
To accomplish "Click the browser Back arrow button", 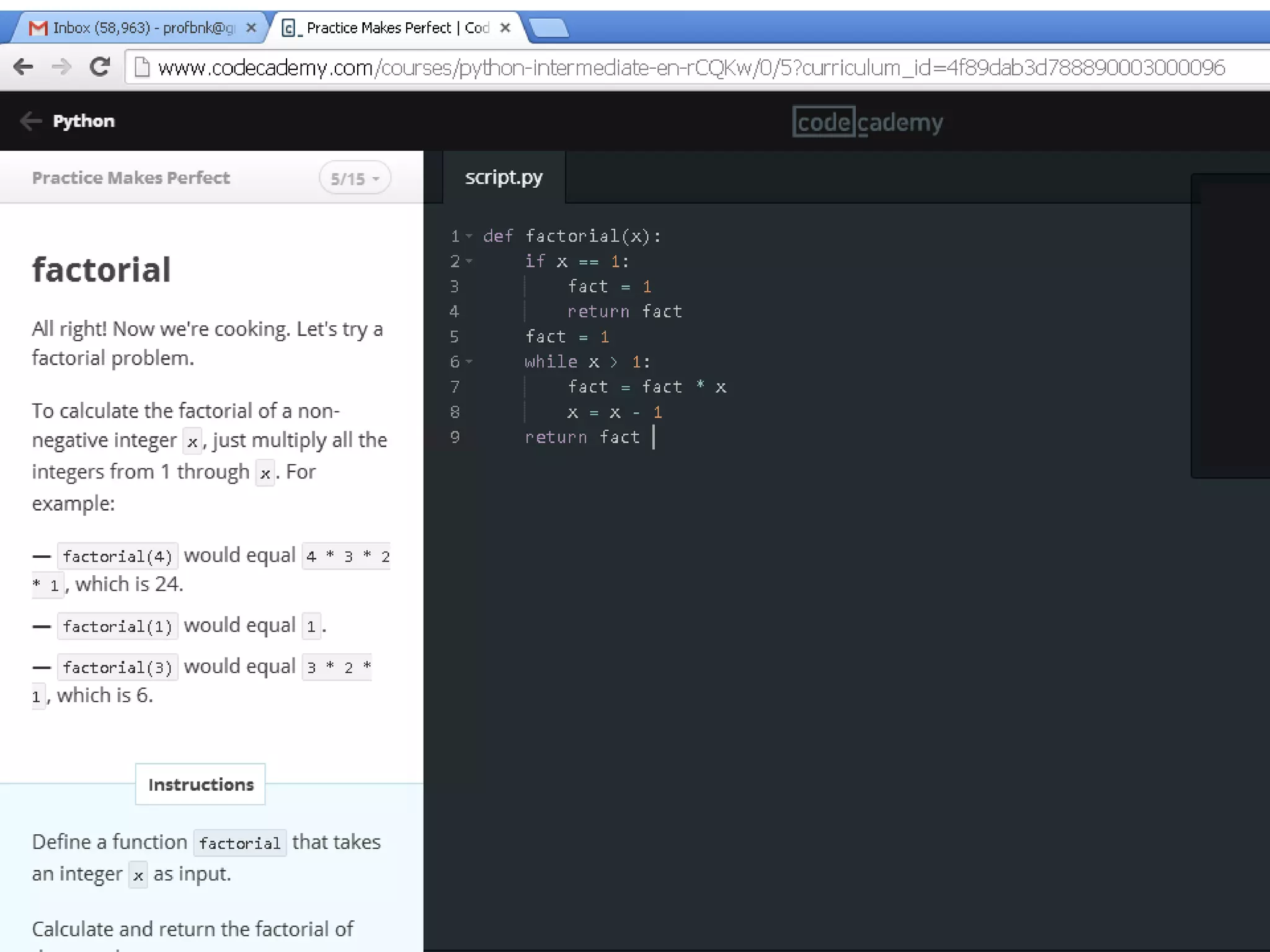I will coord(24,66).
